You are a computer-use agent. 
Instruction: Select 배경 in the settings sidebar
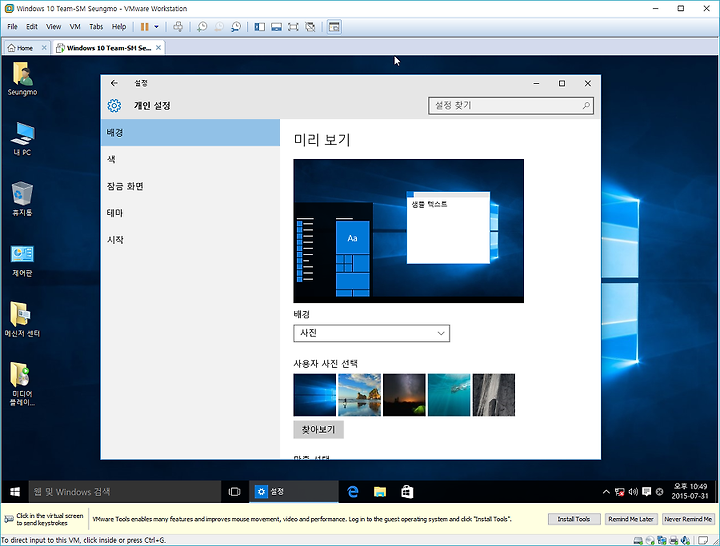(x=190, y=133)
